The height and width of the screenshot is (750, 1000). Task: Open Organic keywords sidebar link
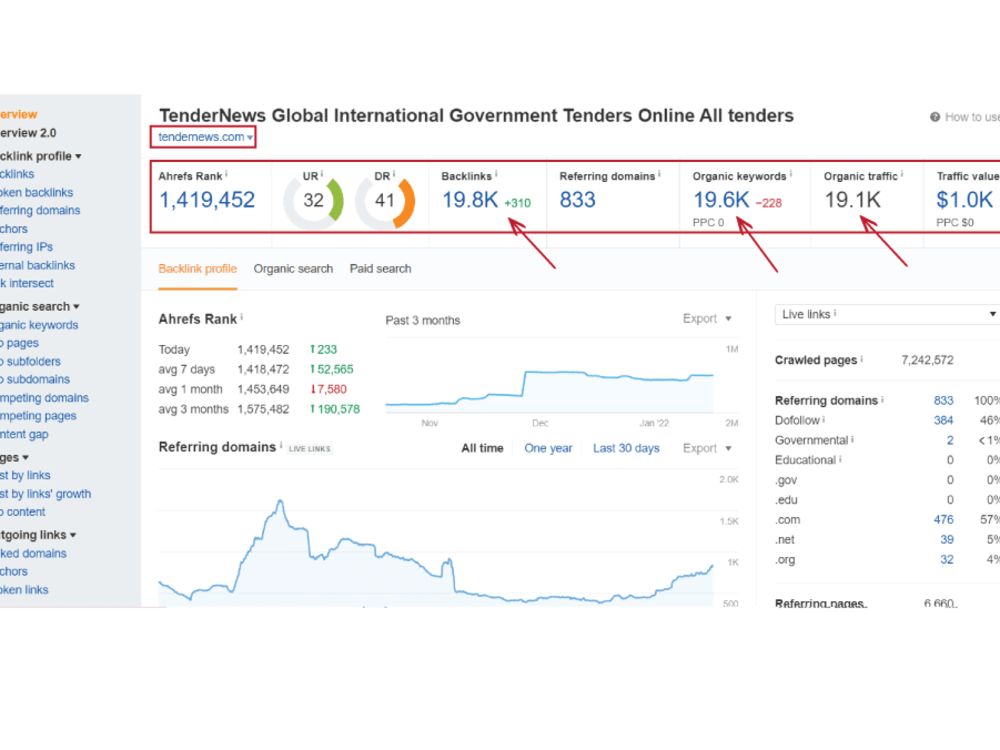click(x=39, y=325)
